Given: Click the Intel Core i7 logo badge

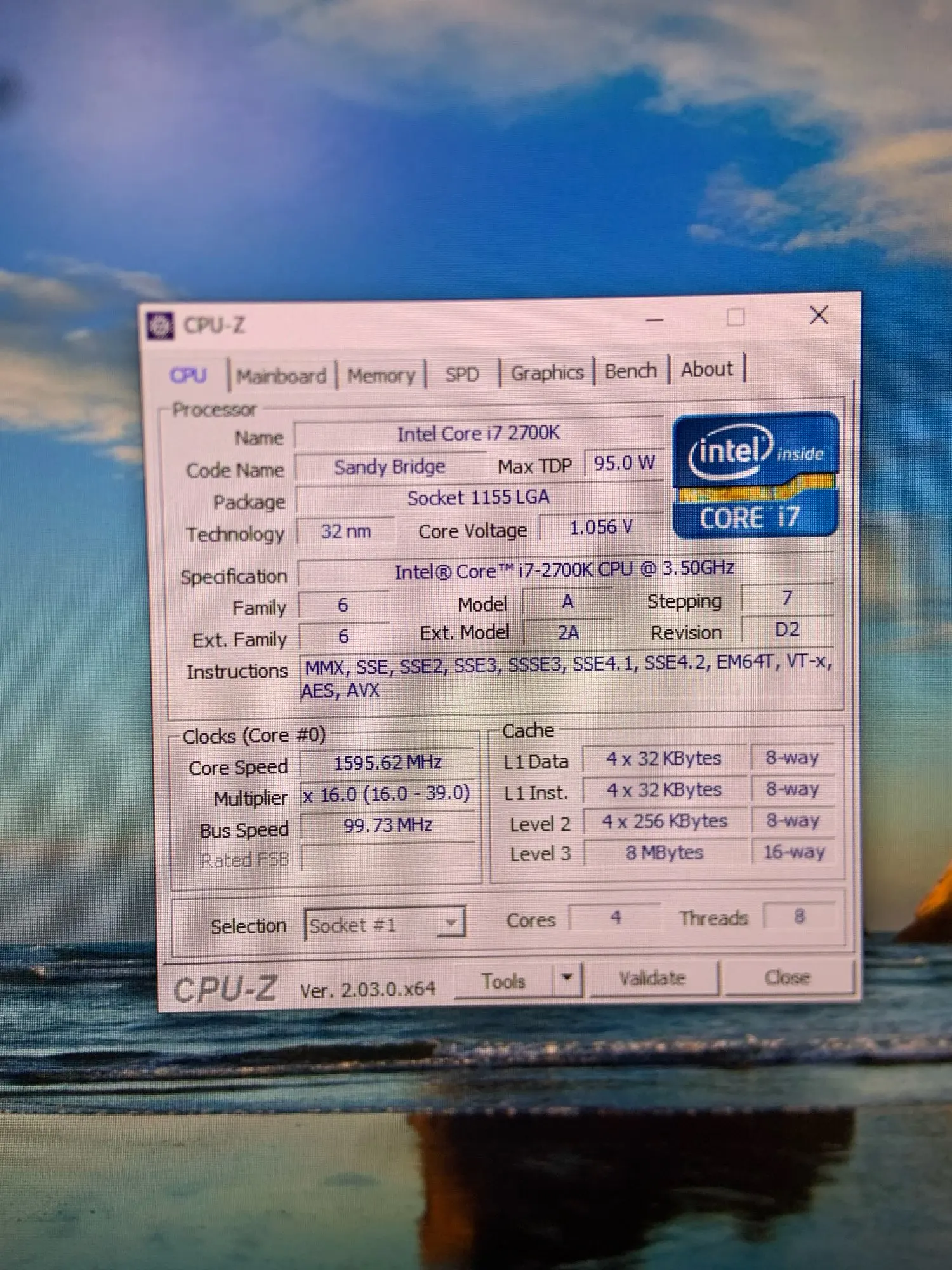Looking at the screenshot, I should point(756,475).
